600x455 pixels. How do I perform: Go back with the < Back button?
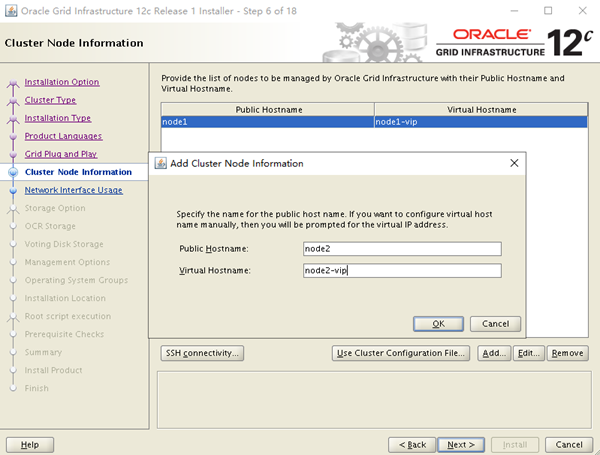(x=412, y=445)
